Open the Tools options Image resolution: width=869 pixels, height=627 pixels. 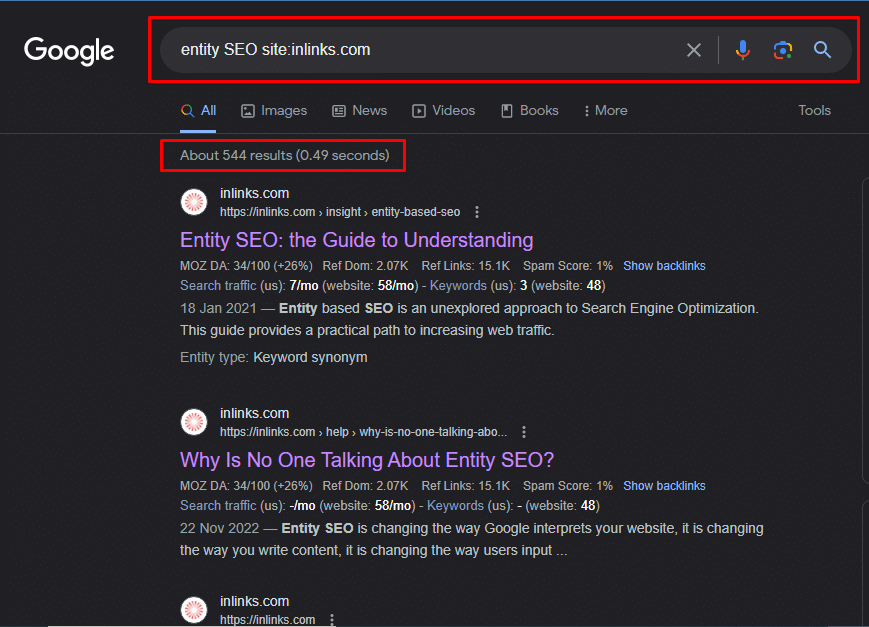click(814, 110)
